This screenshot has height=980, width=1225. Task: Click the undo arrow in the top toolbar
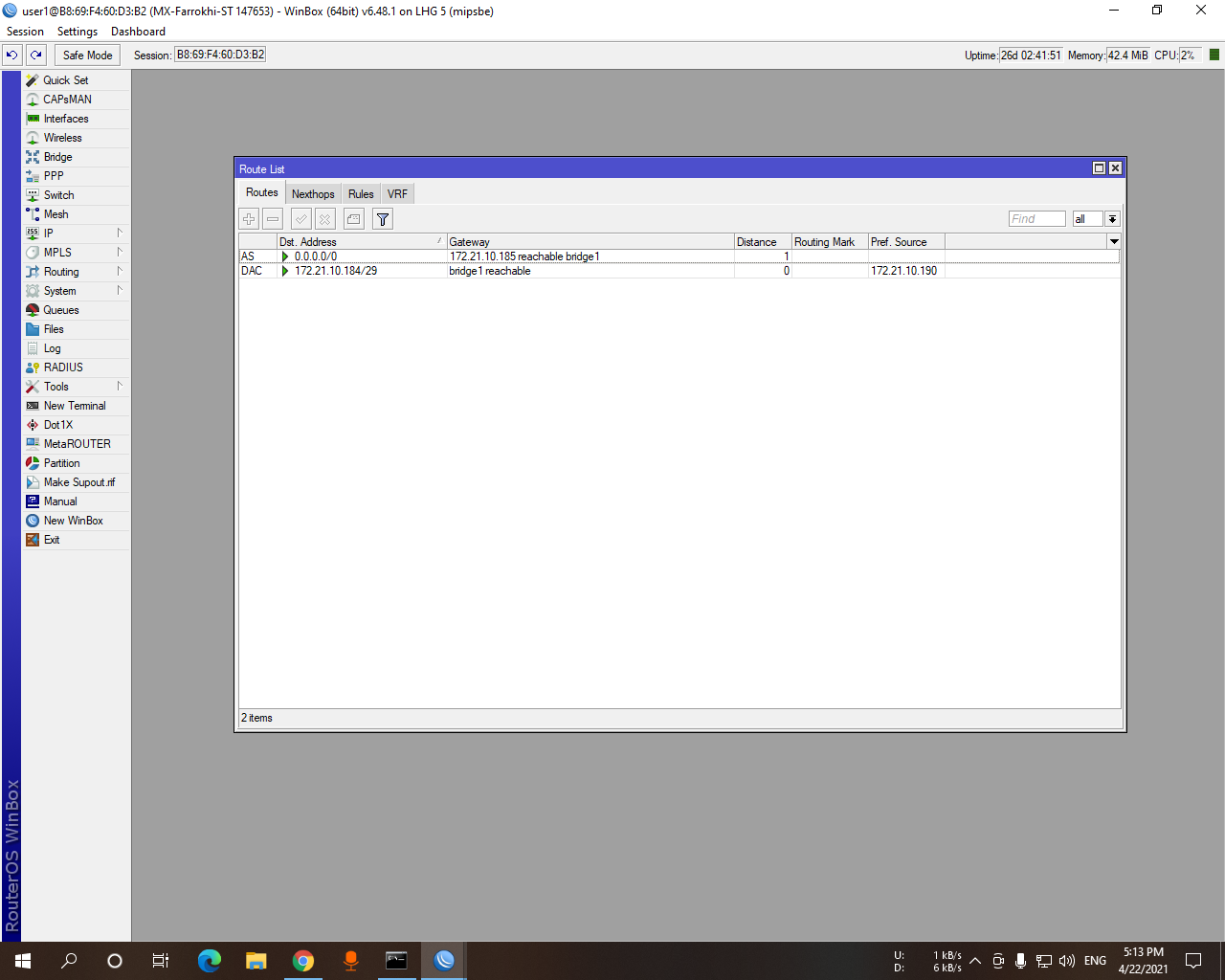(11, 56)
